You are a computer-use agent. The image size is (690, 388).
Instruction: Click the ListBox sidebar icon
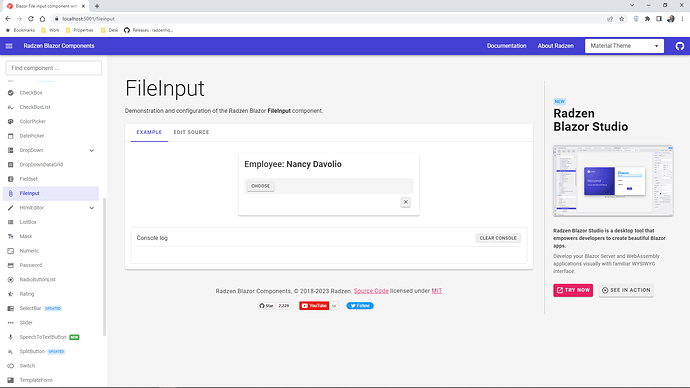11,222
